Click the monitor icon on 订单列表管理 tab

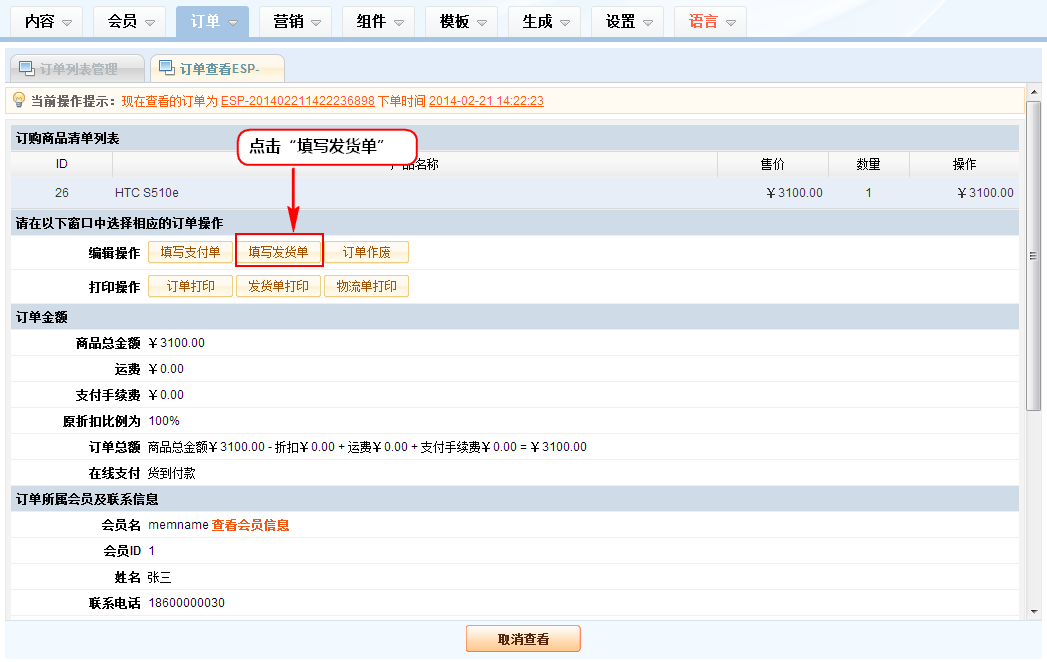27,69
